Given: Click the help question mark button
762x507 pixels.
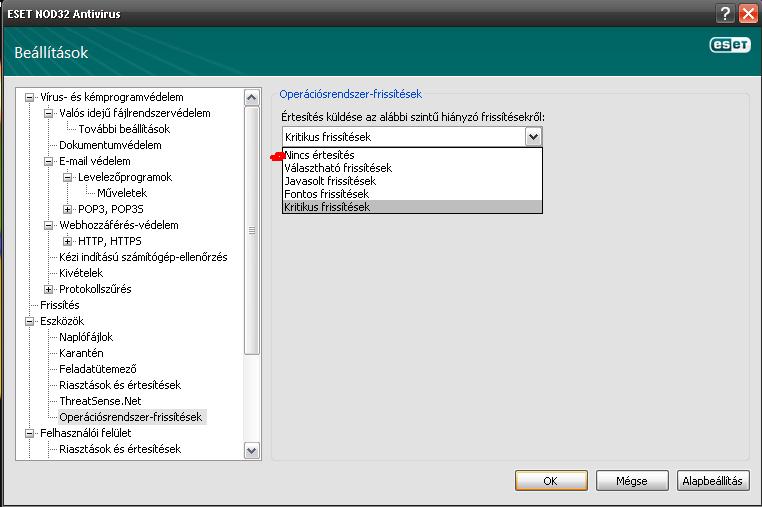Looking at the screenshot, I should tap(725, 14).
